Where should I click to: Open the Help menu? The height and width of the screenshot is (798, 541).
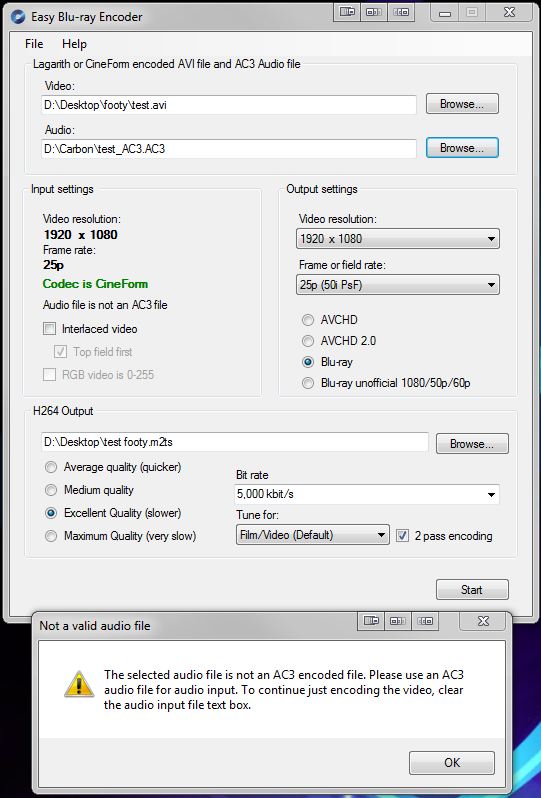click(x=74, y=44)
